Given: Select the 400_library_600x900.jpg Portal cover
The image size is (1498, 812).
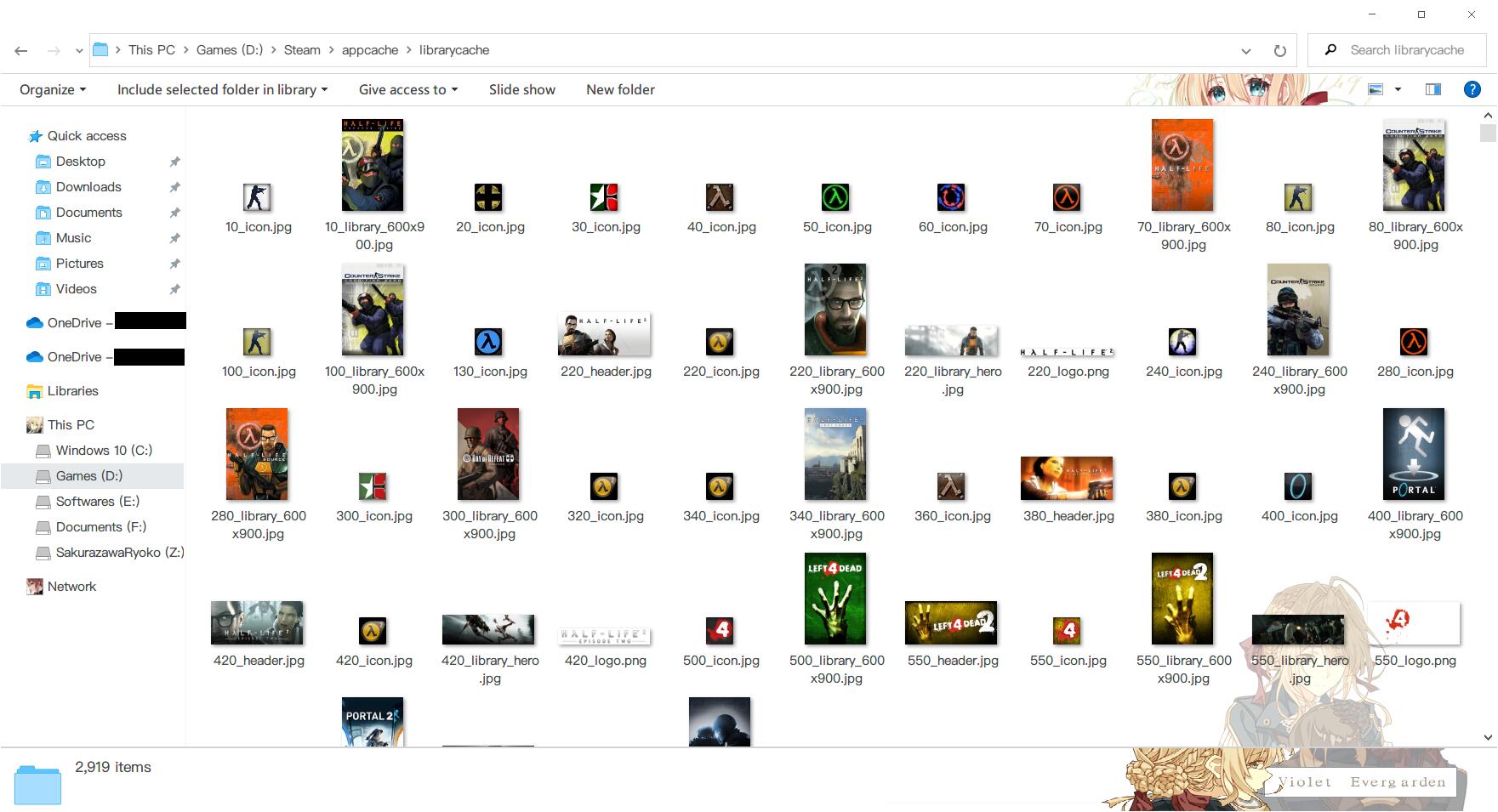Looking at the screenshot, I should 1414,454.
